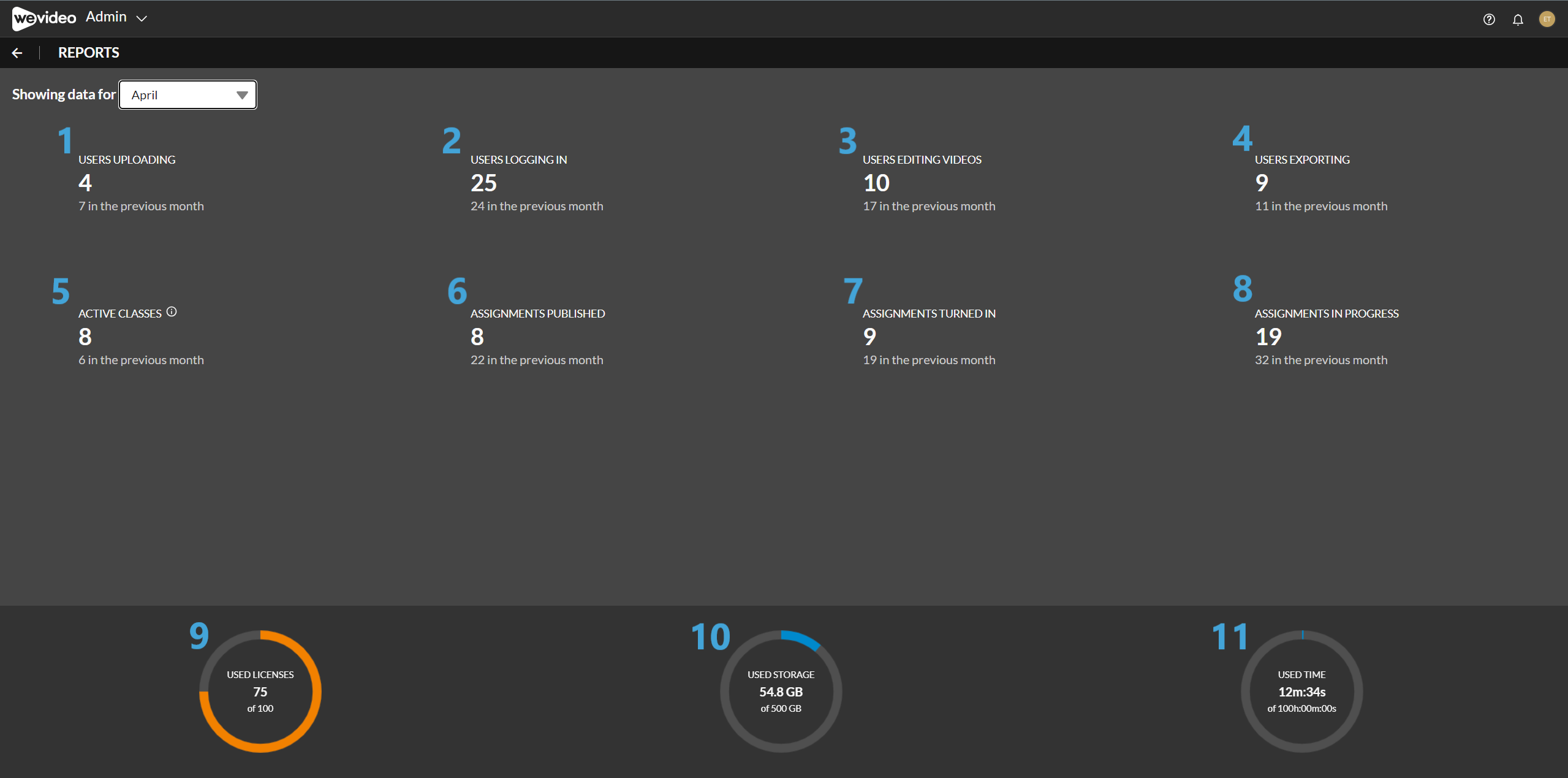Click 'of 100' licenses text
The width and height of the screenshot is (1568, 778).
(x=260, y=709)
